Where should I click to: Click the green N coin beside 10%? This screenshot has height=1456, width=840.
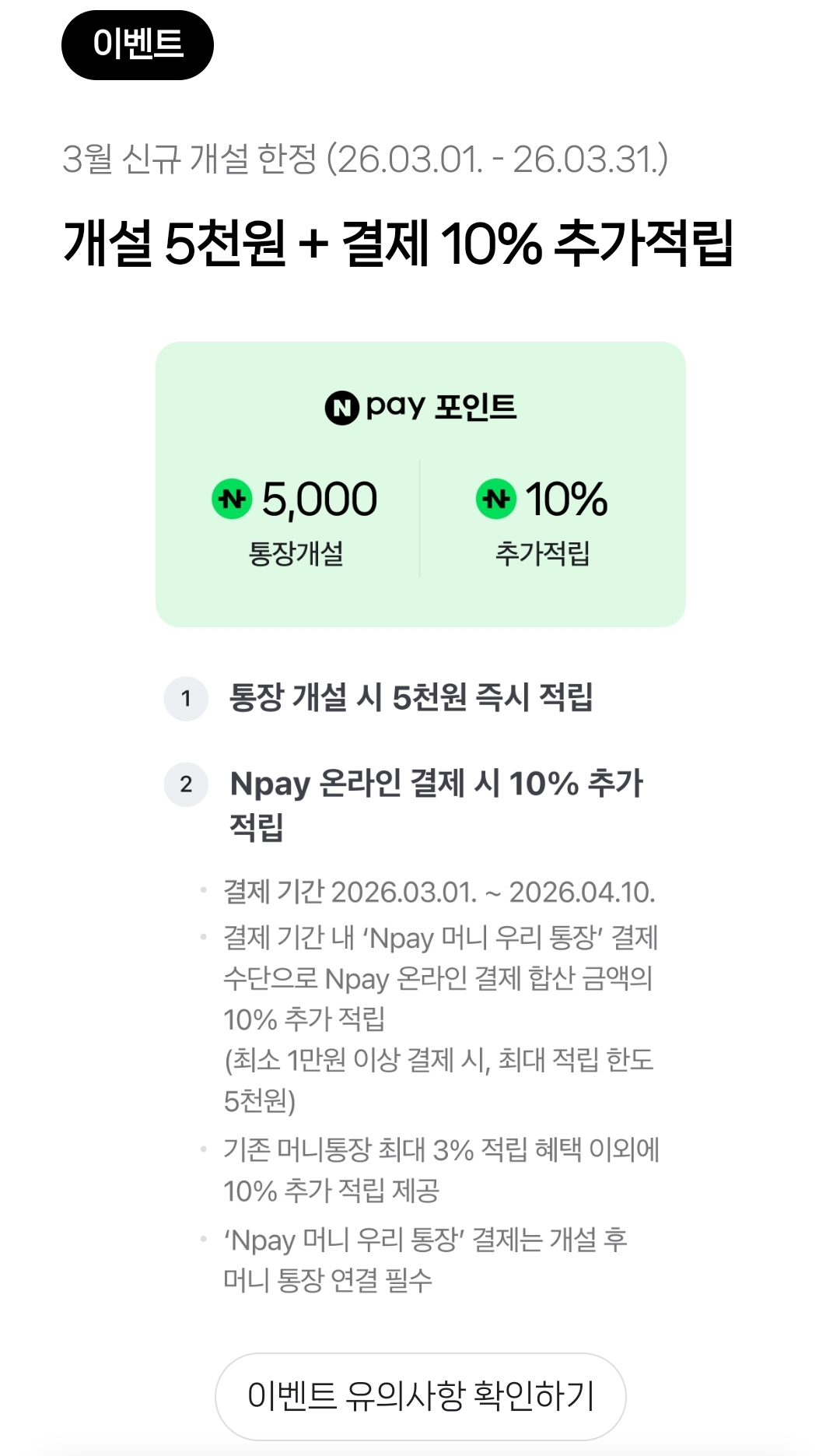click(x=496, y=499)
